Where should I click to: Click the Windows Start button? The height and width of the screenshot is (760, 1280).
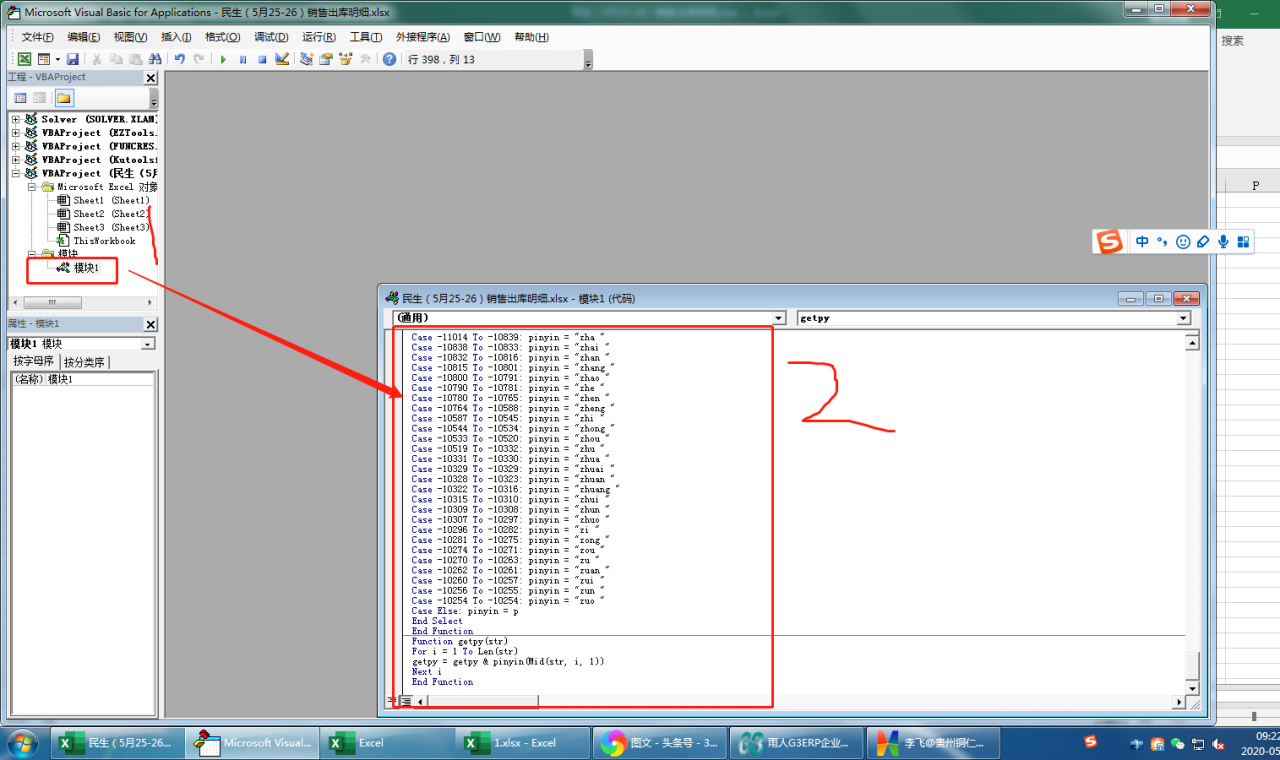coord(22,743)
